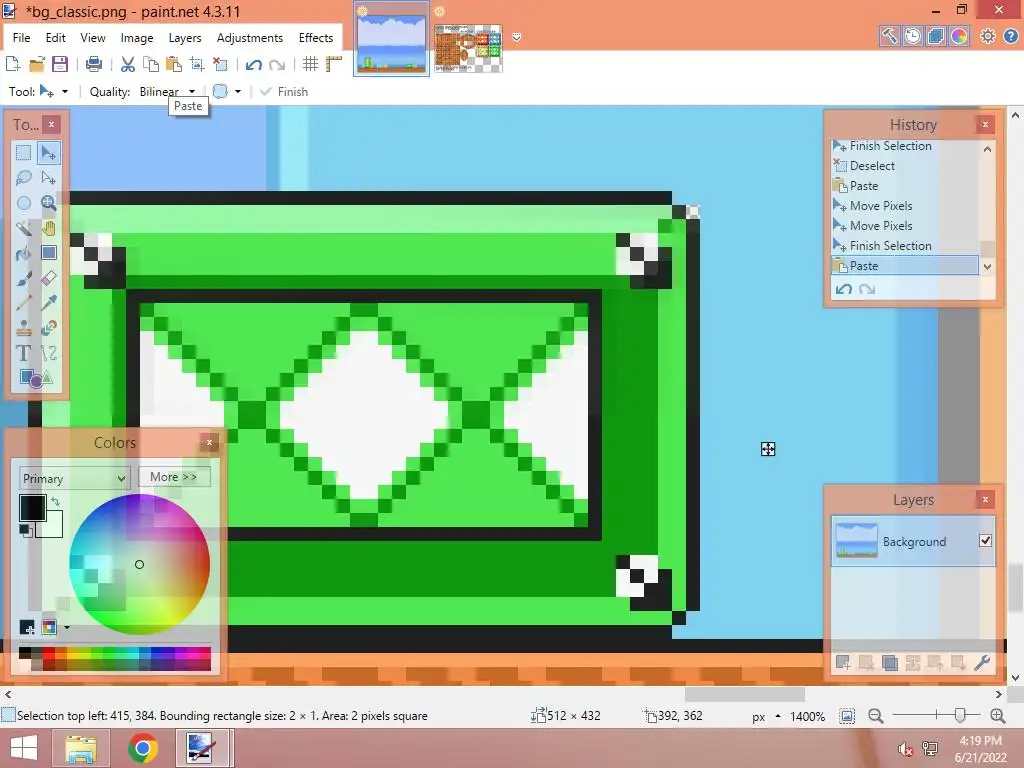Click the Undo arrow in main toolbar
The image size is (1024, 768).
pos(254,64)
